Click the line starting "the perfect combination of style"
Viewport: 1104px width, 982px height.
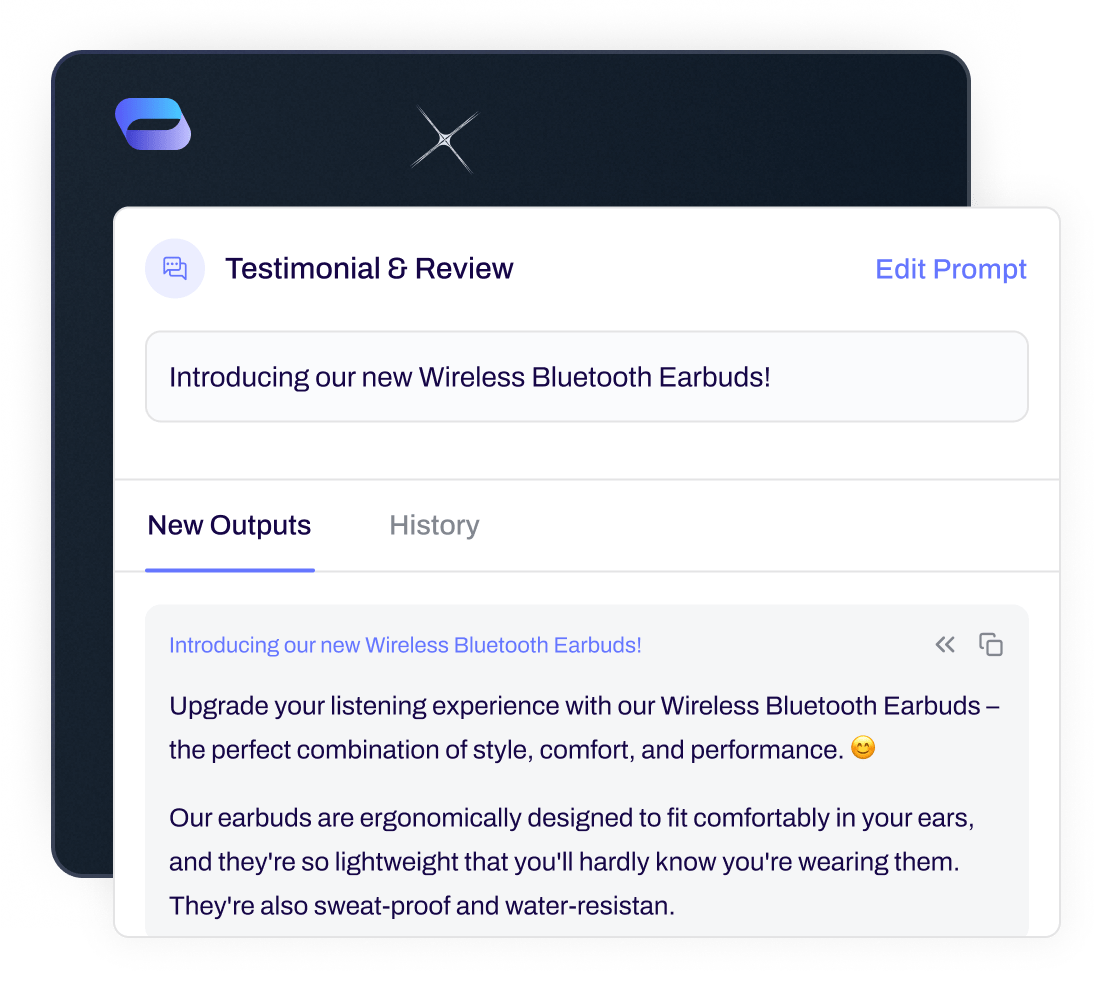click(x=506, y=749)
